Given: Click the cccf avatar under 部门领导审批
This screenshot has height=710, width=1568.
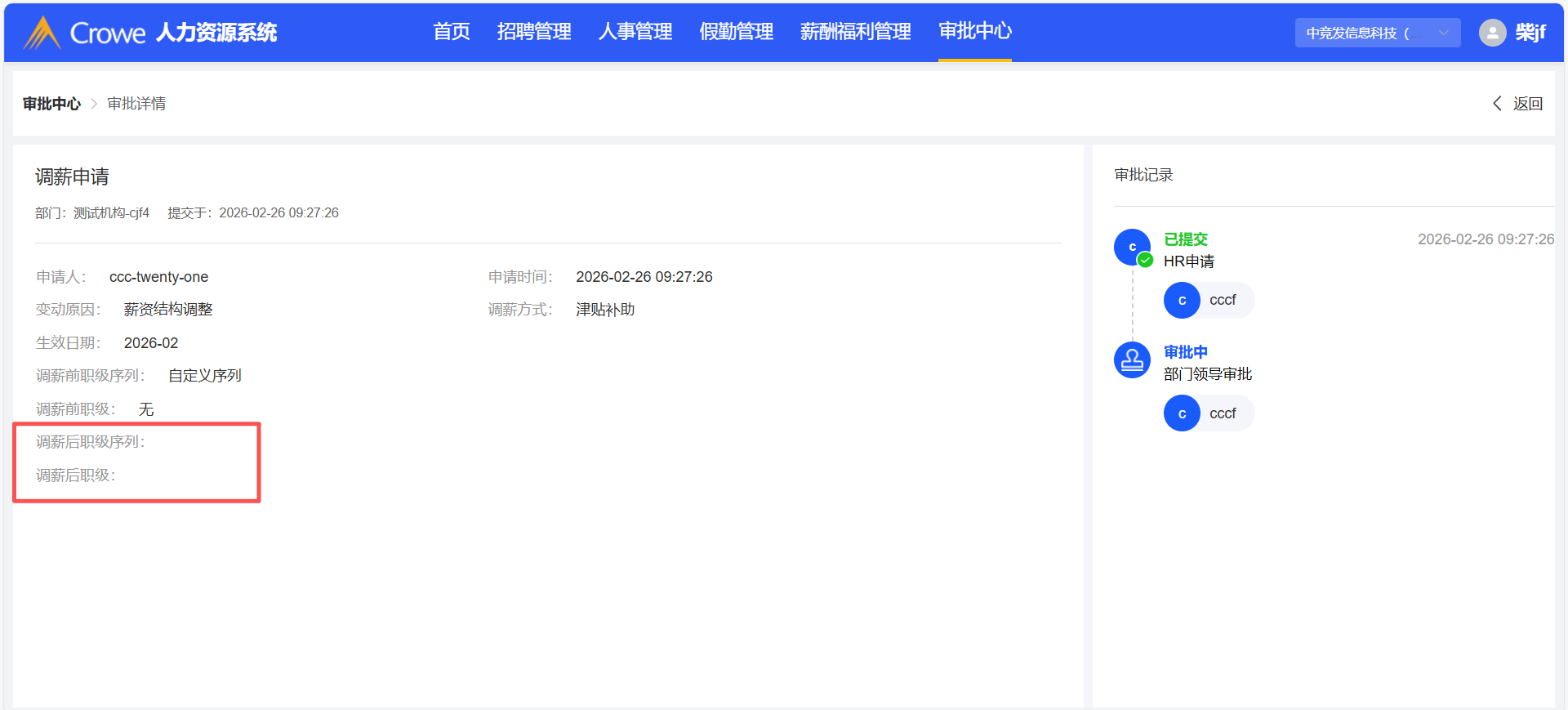Looking at the screenshot, I should [1181, 413].
